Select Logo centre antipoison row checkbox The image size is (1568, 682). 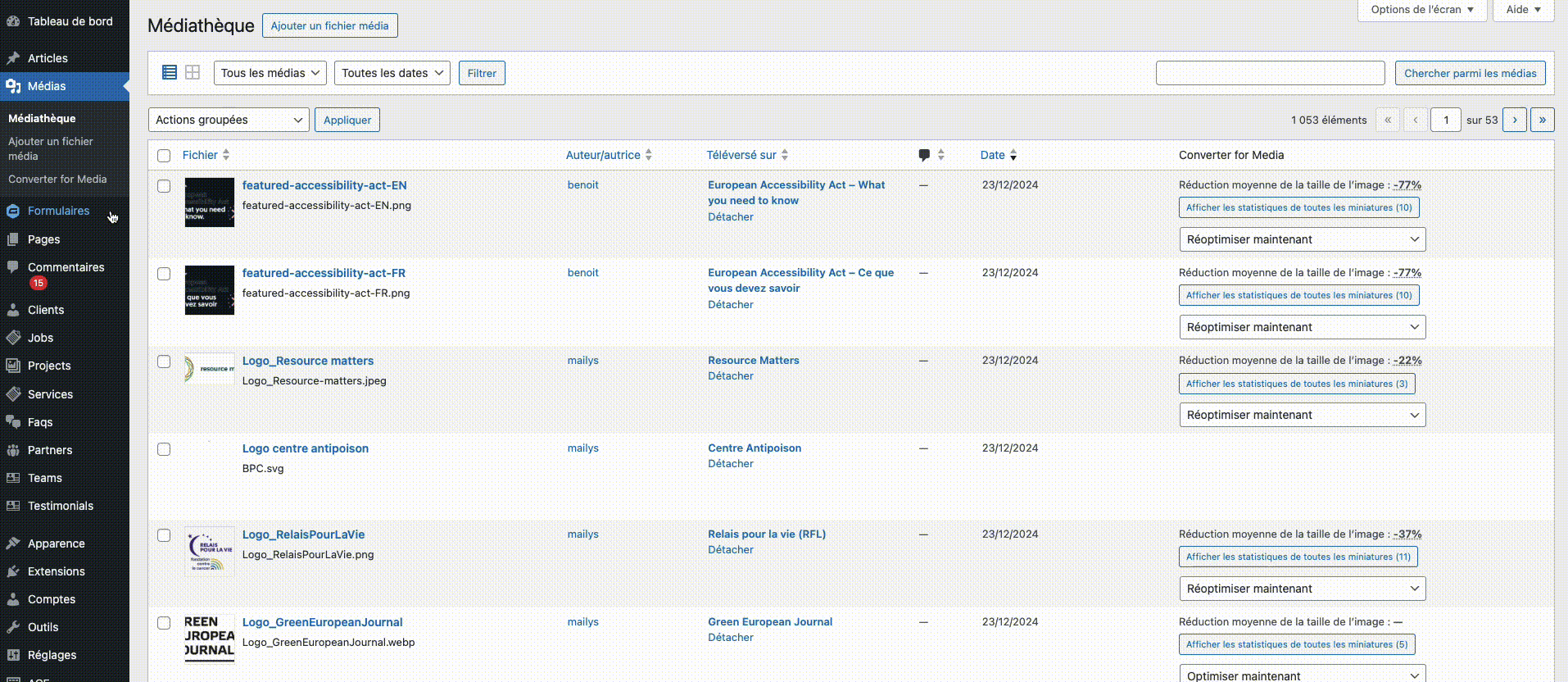[164, 449]
